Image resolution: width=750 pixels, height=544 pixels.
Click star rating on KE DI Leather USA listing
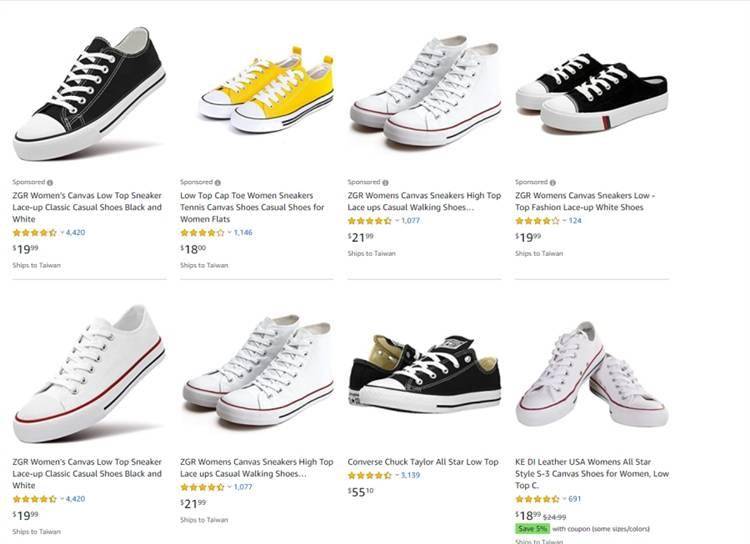point(537,499)
